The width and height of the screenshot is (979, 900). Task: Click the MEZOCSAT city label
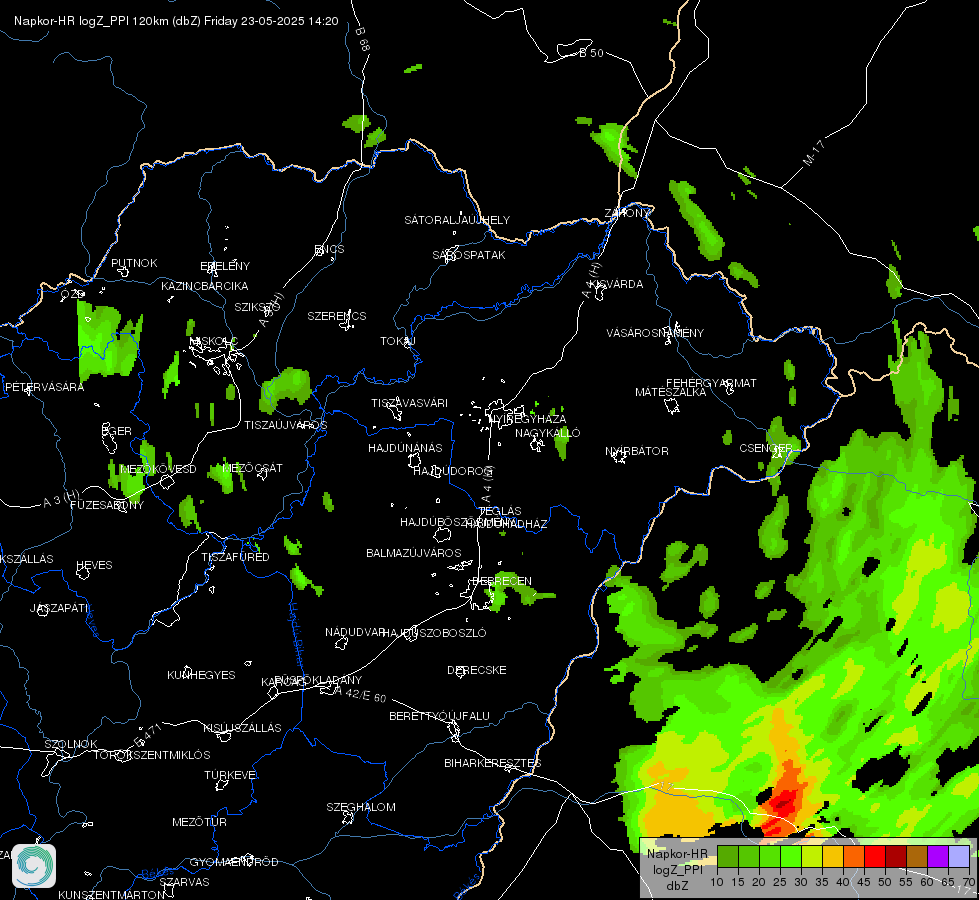click(x=252, y=468)
